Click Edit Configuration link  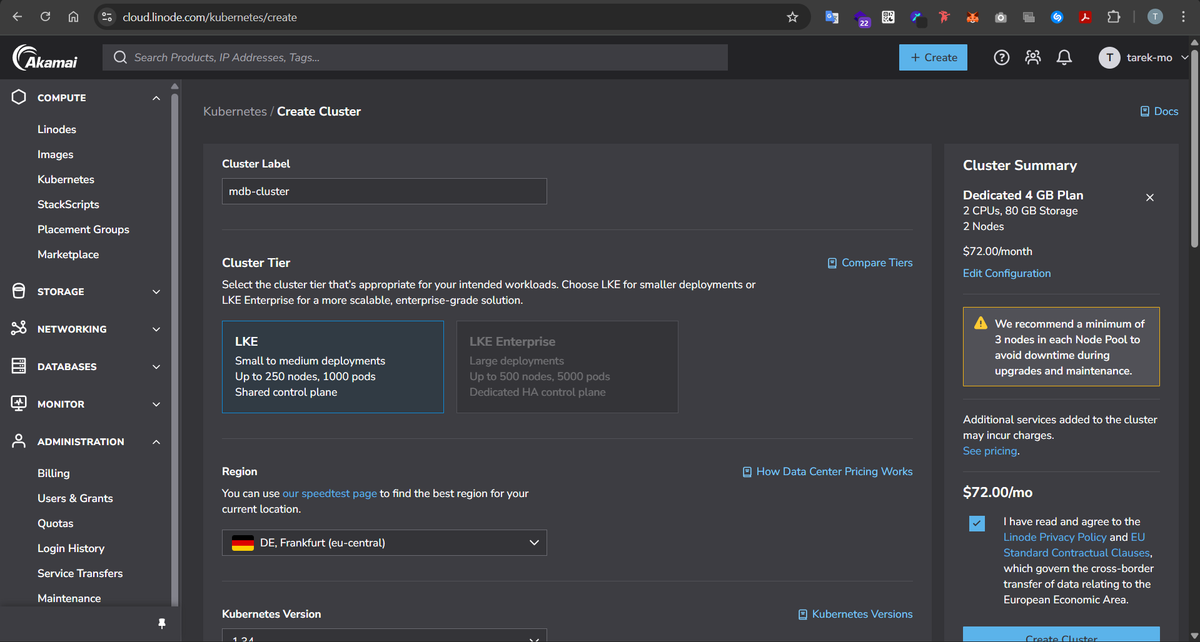[x=1007, y=274]
